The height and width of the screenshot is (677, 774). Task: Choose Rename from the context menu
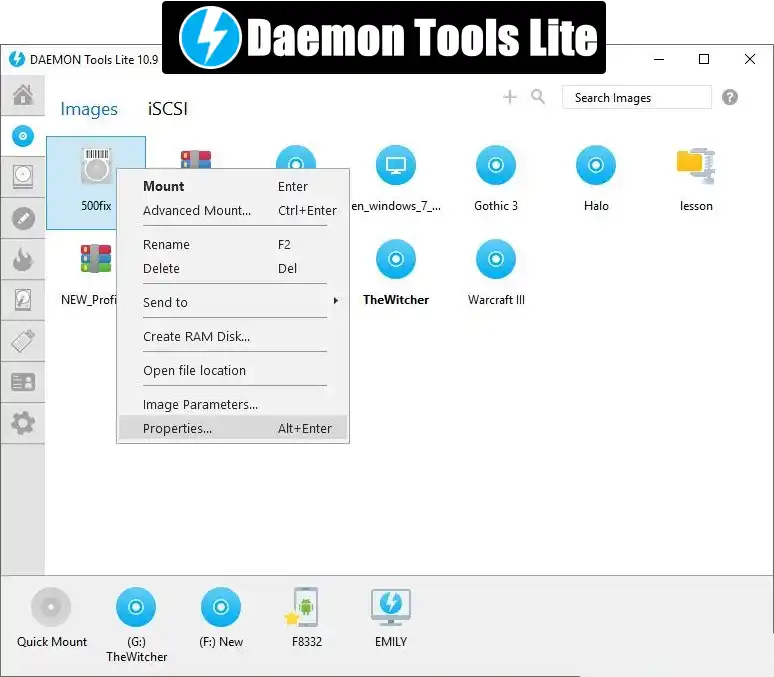232,244
